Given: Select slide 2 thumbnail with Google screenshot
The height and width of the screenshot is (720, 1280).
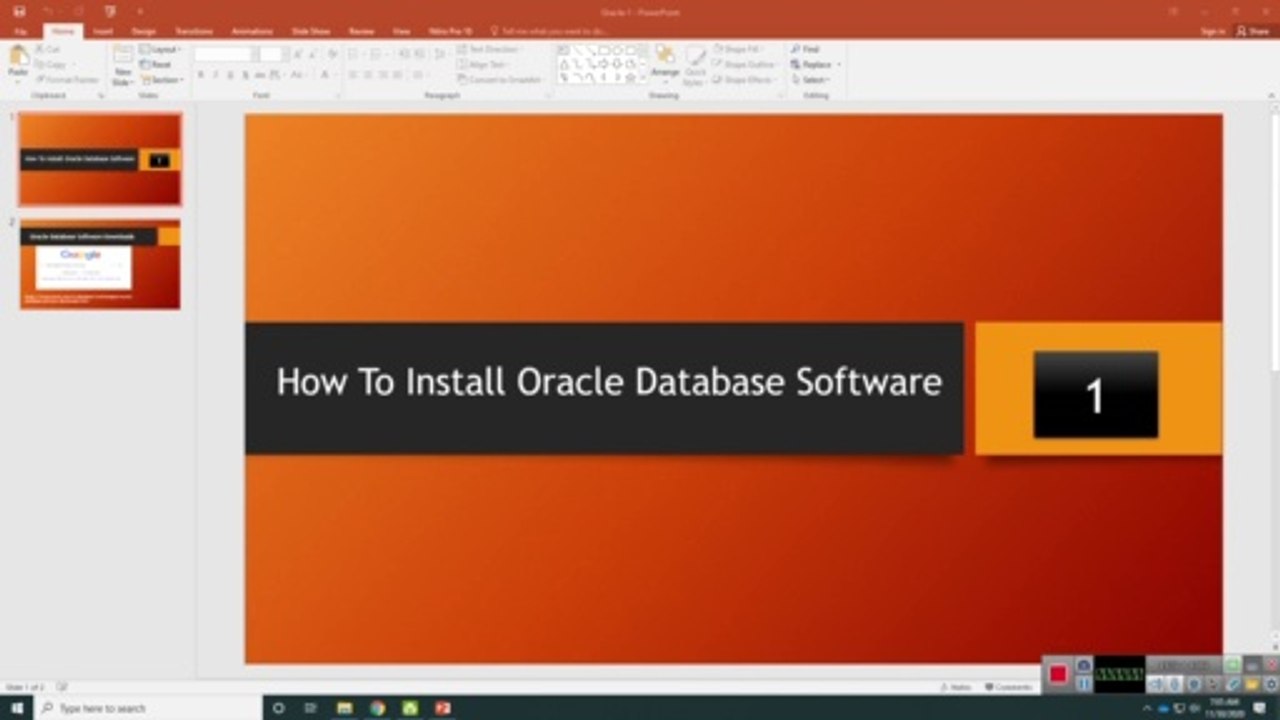Looking at the screenshot, I should tap(100, 264).
